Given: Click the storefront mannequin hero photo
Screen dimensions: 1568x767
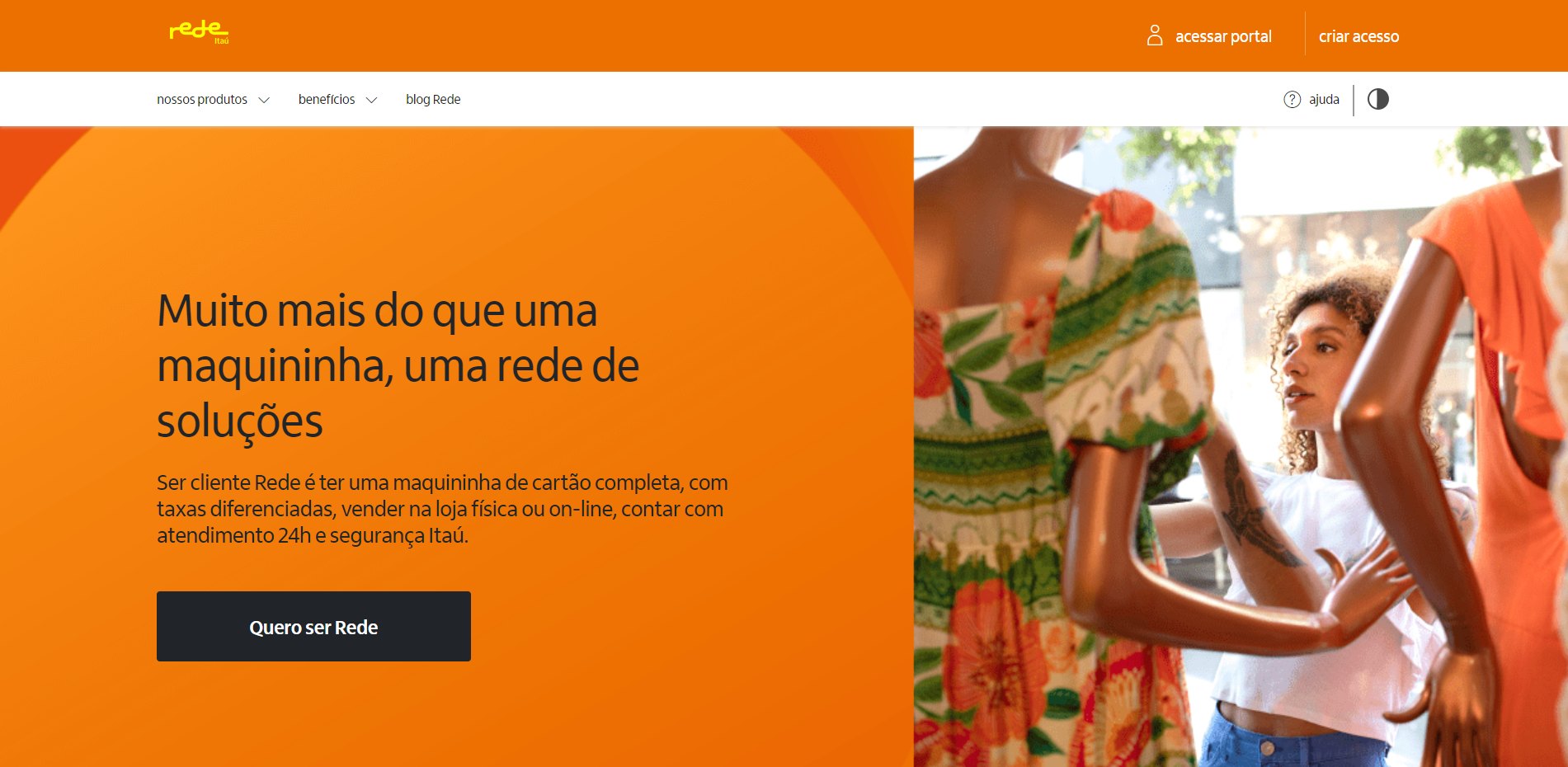Looking at the screenshot, I should coord(1241,446).
